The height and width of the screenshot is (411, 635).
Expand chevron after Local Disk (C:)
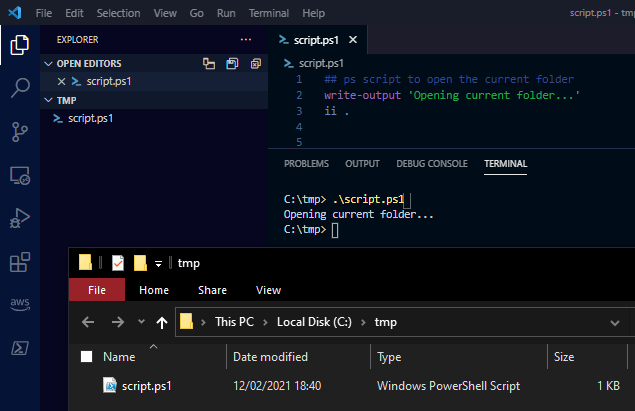click(x=363, y=322)
